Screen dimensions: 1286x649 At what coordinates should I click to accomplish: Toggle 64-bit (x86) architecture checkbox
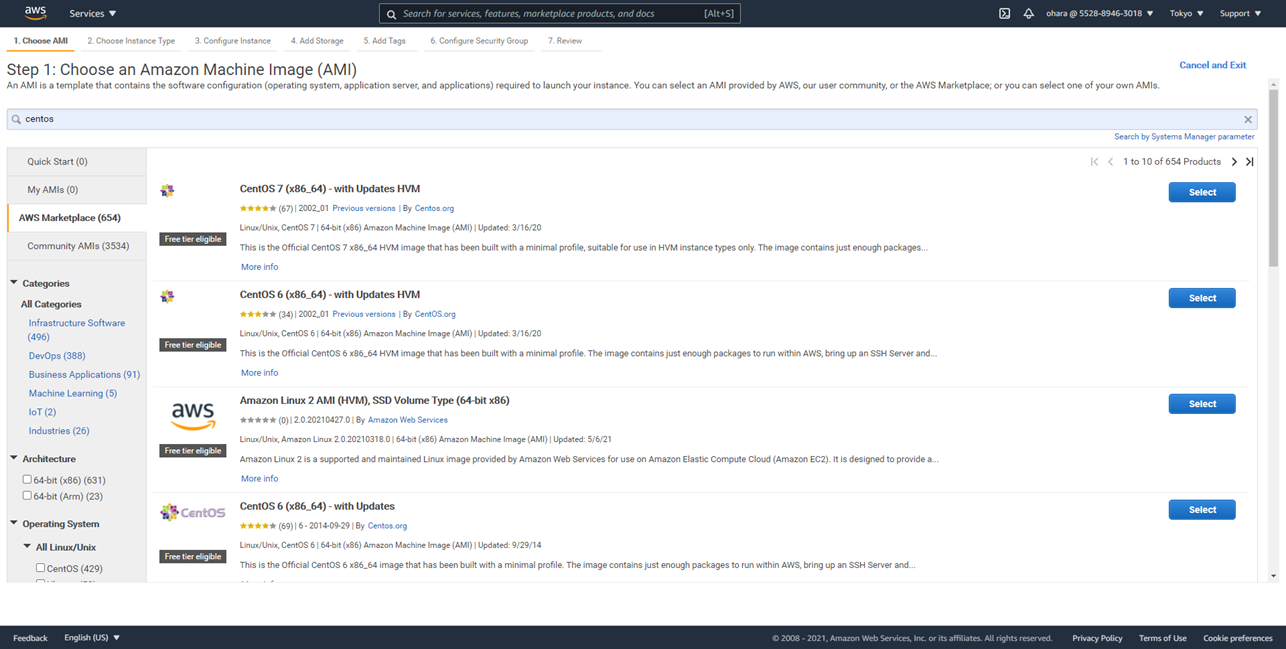pyautogui.click(x=27, y=479)
